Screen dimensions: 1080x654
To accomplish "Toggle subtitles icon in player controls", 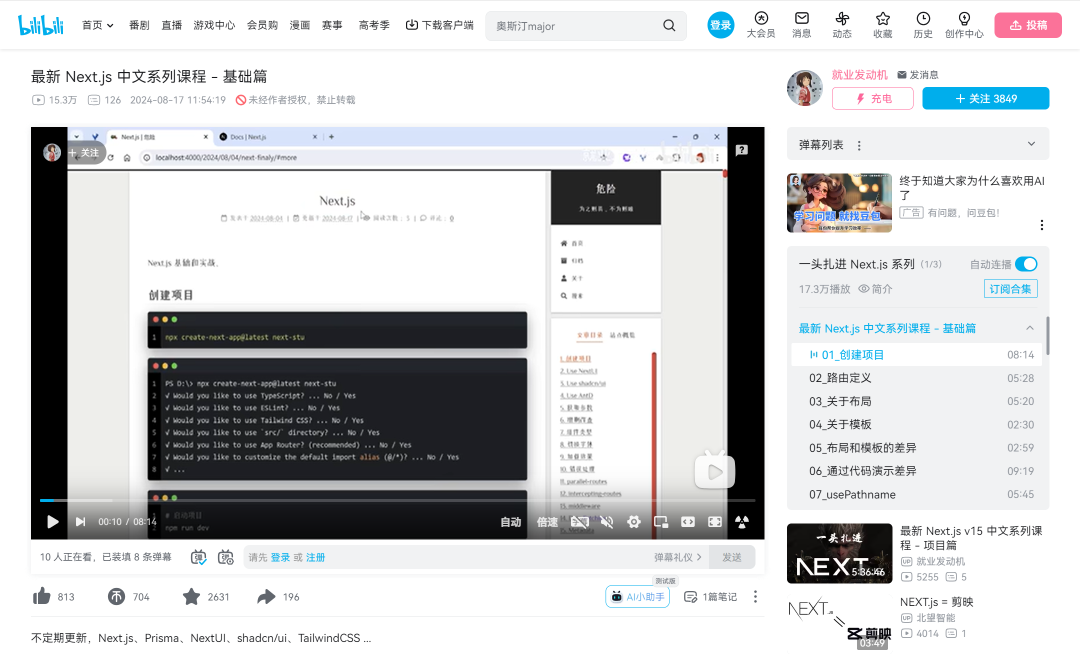I will pyautogui.click(x=579, y=522).
